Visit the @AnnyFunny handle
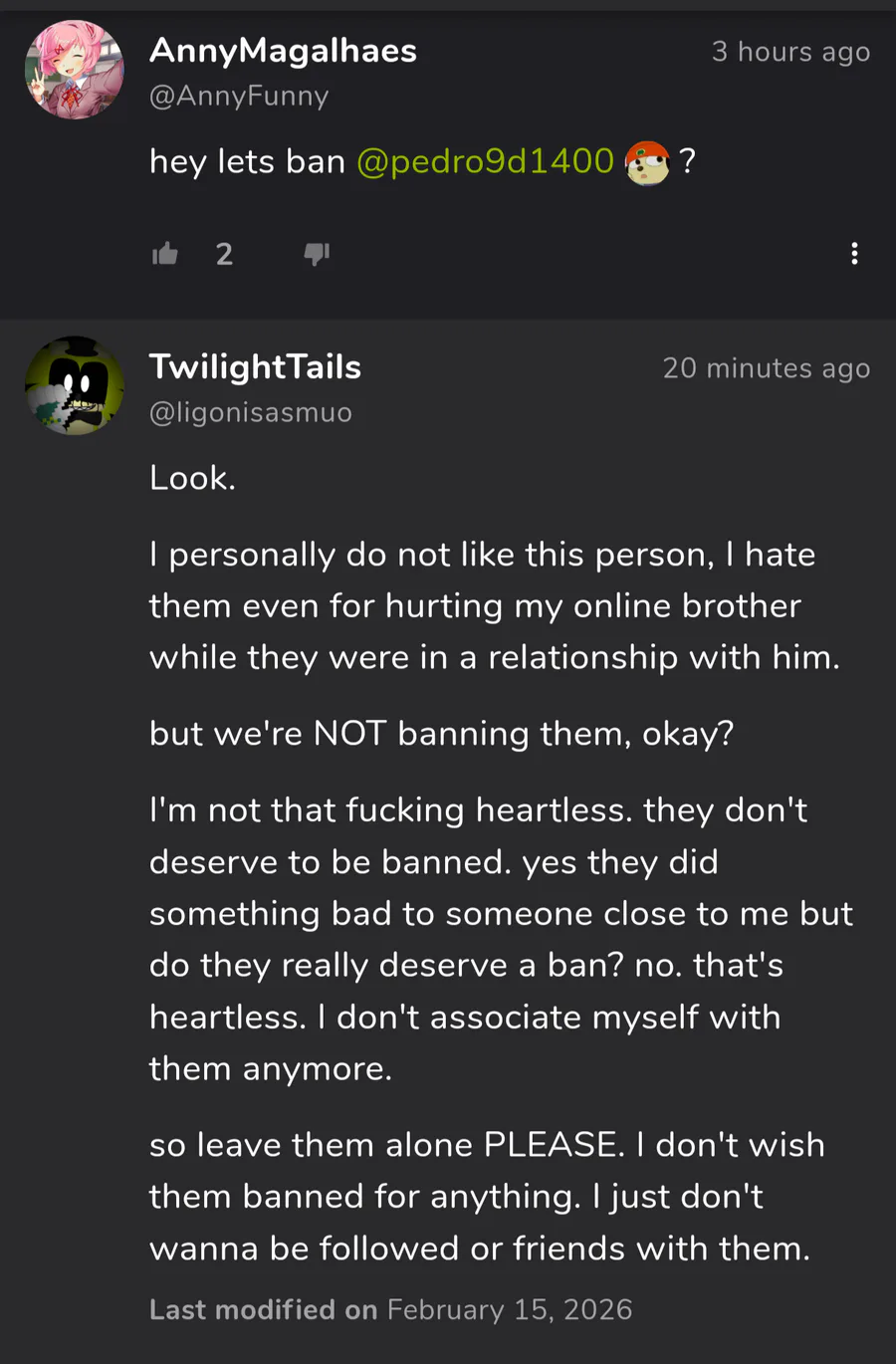The width and height of the screenshot is (896, 1364). point(239,97)
